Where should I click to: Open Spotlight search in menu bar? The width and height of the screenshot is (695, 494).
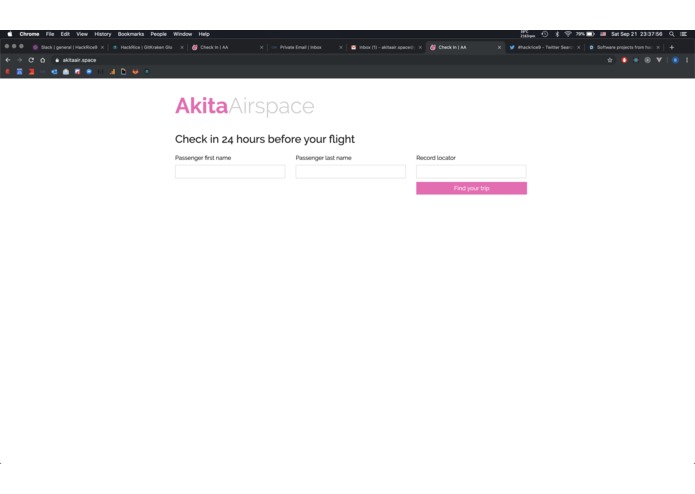[x=672, y=34]
